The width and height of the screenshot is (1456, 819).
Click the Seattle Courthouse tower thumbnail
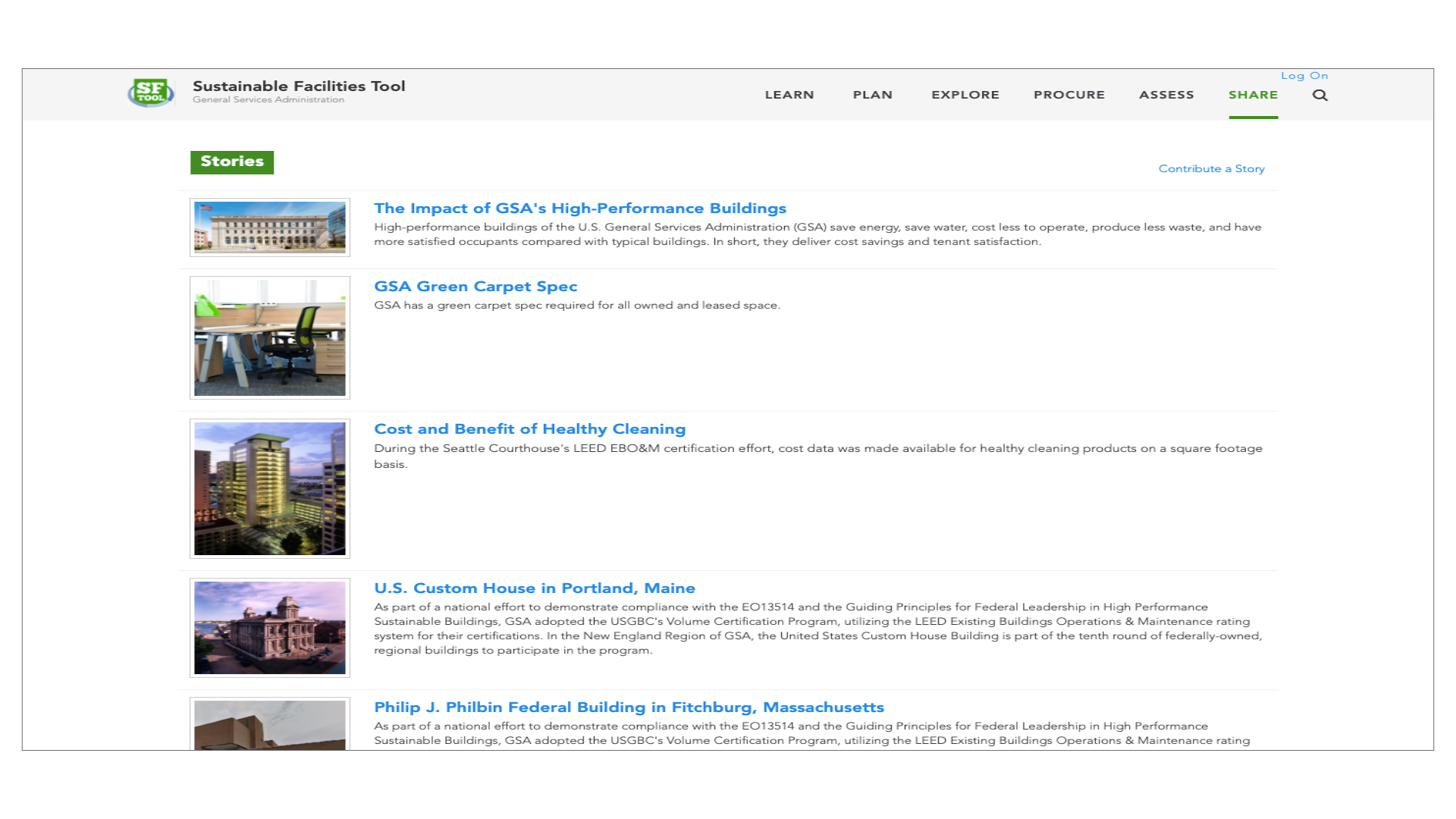point(269,488)
